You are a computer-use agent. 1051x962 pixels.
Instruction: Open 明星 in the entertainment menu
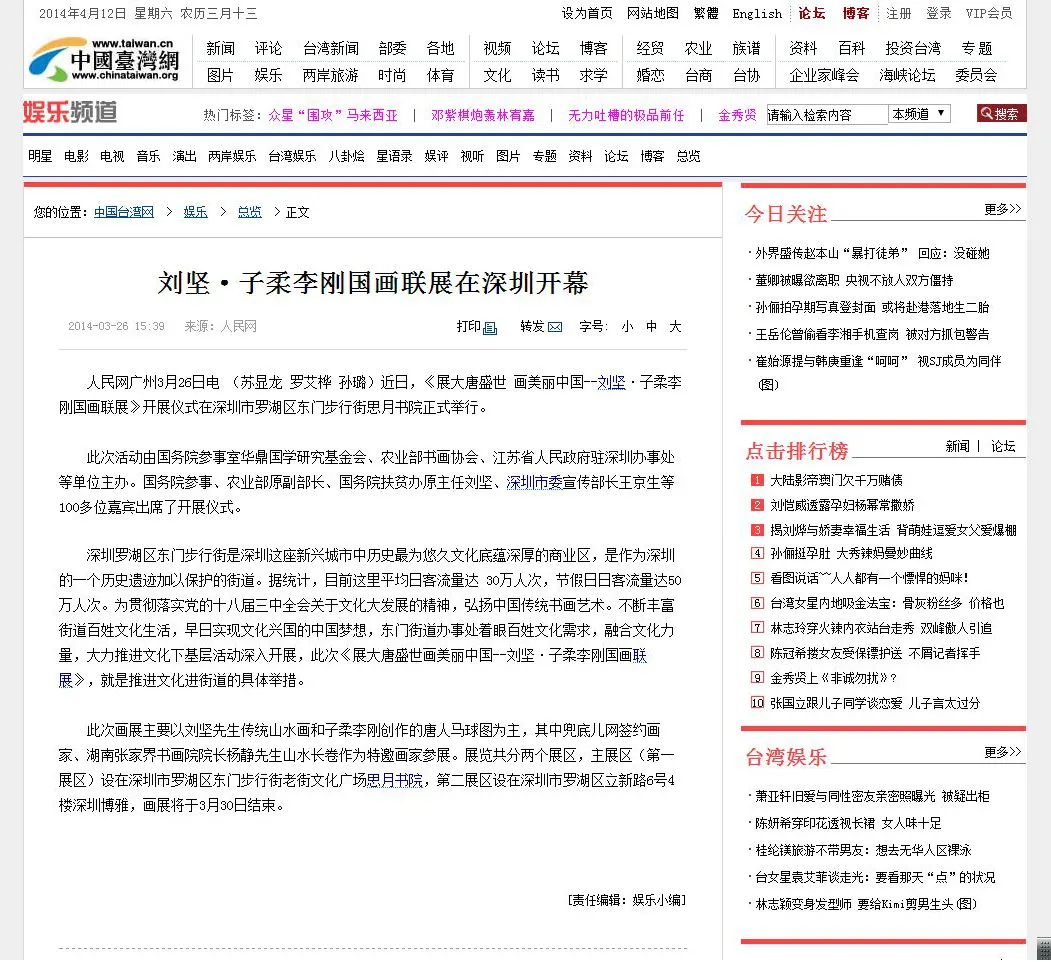pos(40,156)
